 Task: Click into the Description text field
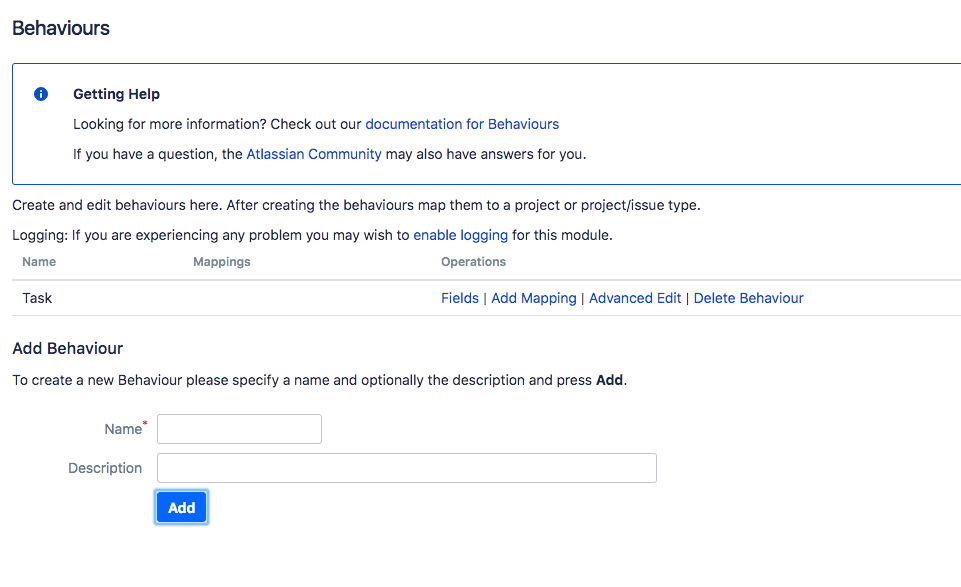click(x=406, y=468)
